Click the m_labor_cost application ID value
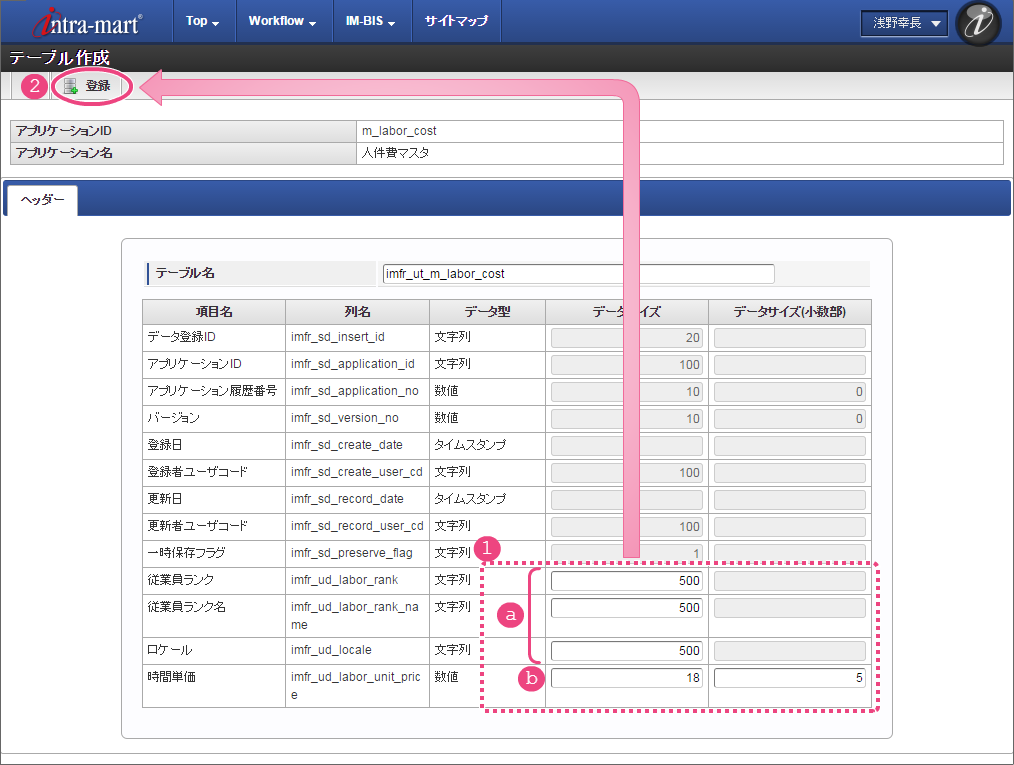Viewport: 1014px width, 765px height. [399, 131]
